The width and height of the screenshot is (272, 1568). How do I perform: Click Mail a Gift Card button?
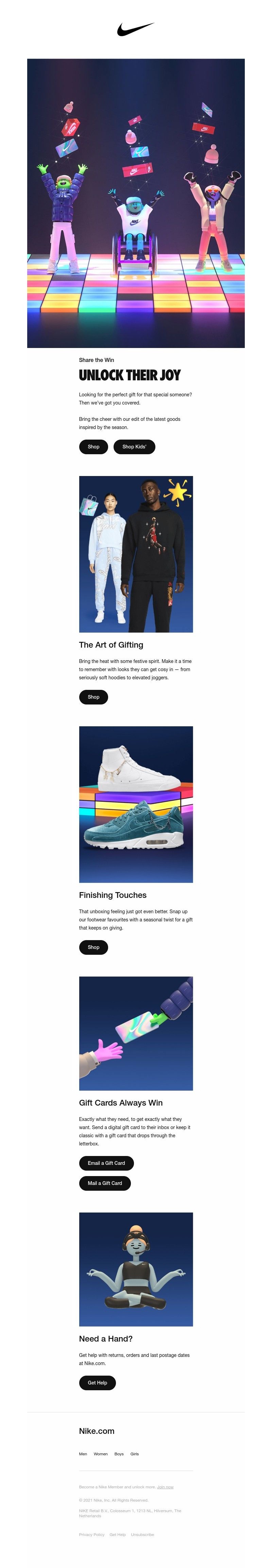click(x=105, y=1183)
